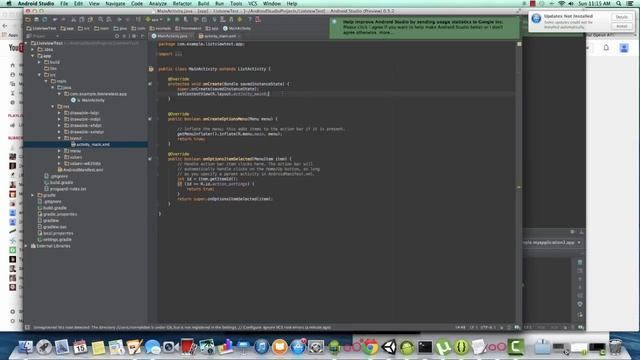This screenshot has height=360, width=640.
Task: Open Unity from the Dock
Action: click(x=389, y=347)
